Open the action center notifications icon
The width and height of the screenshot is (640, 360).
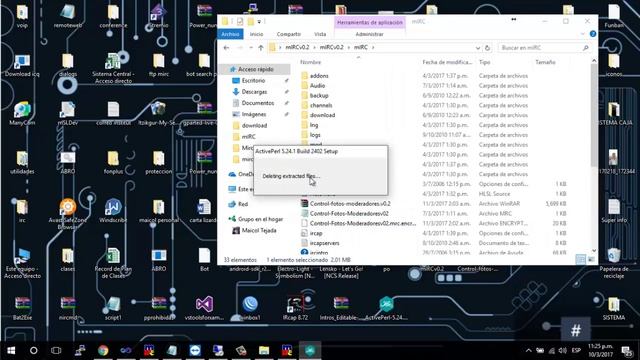click(x=627, y=350)
